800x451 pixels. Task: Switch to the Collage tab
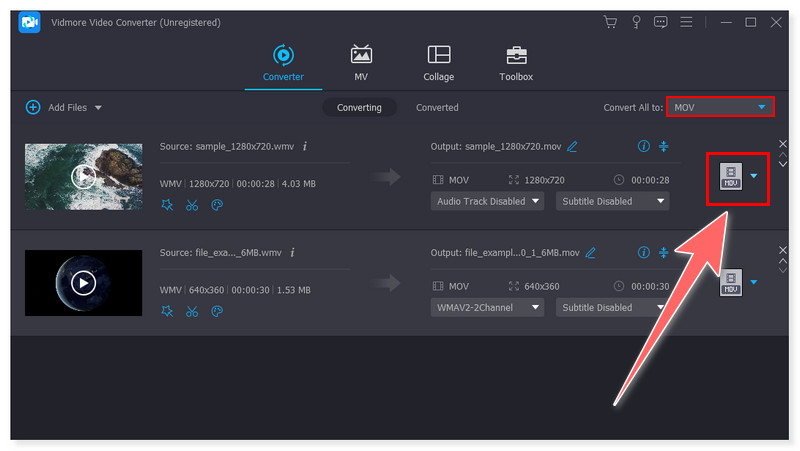438,62
